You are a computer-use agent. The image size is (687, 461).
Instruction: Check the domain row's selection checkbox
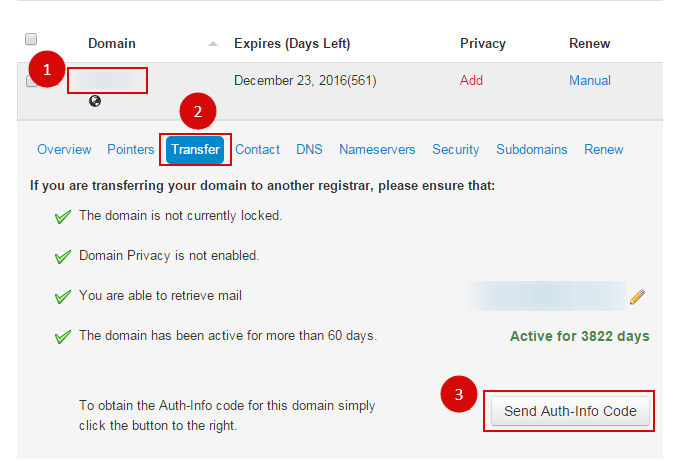click(31, 81)
